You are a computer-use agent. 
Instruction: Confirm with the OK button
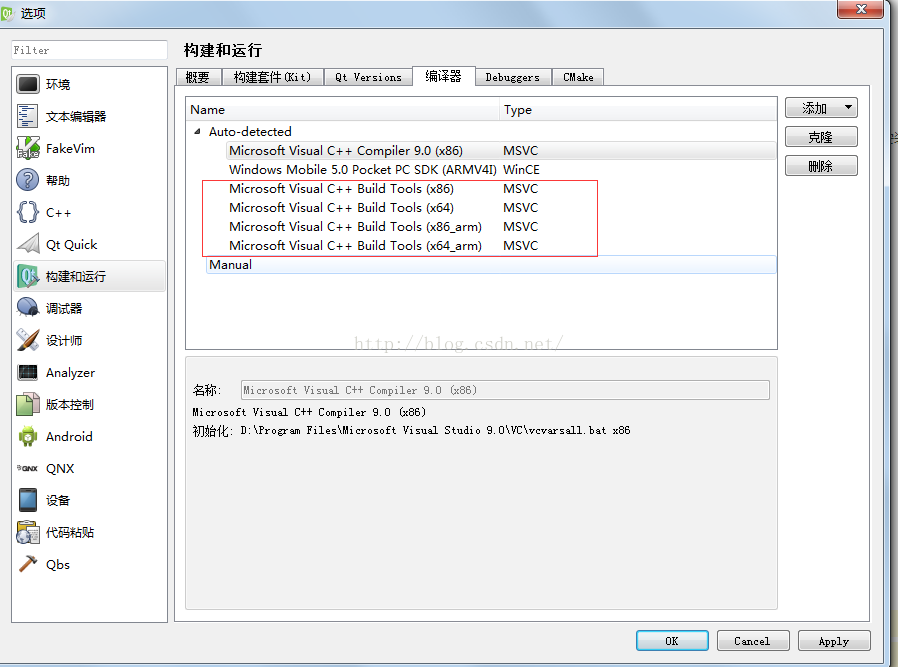672,641
